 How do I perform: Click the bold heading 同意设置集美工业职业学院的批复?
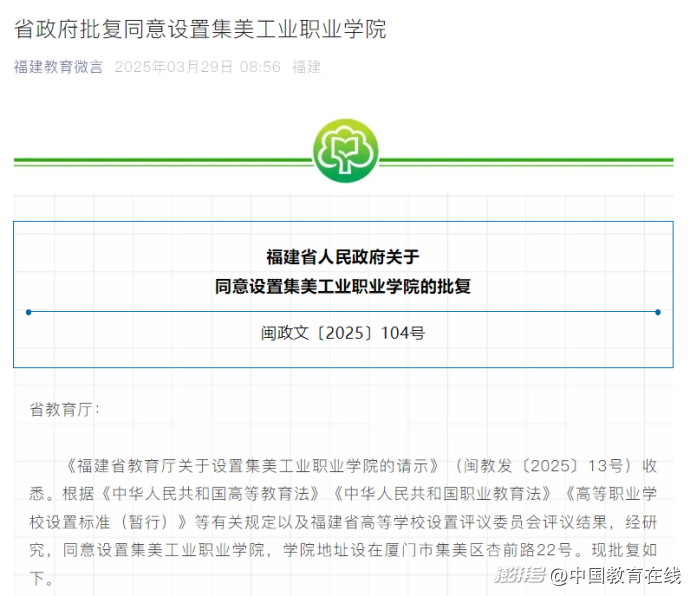pos(343,286)
